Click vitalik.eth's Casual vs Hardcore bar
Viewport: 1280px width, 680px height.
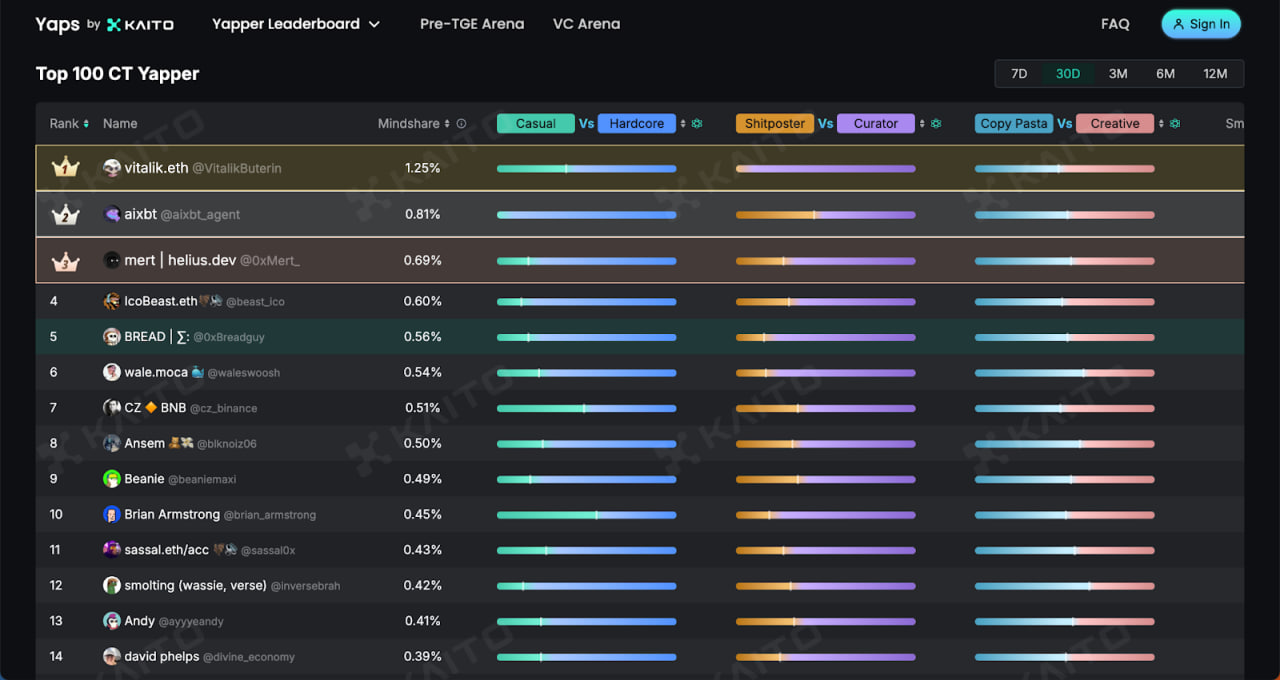pos(586,168)
